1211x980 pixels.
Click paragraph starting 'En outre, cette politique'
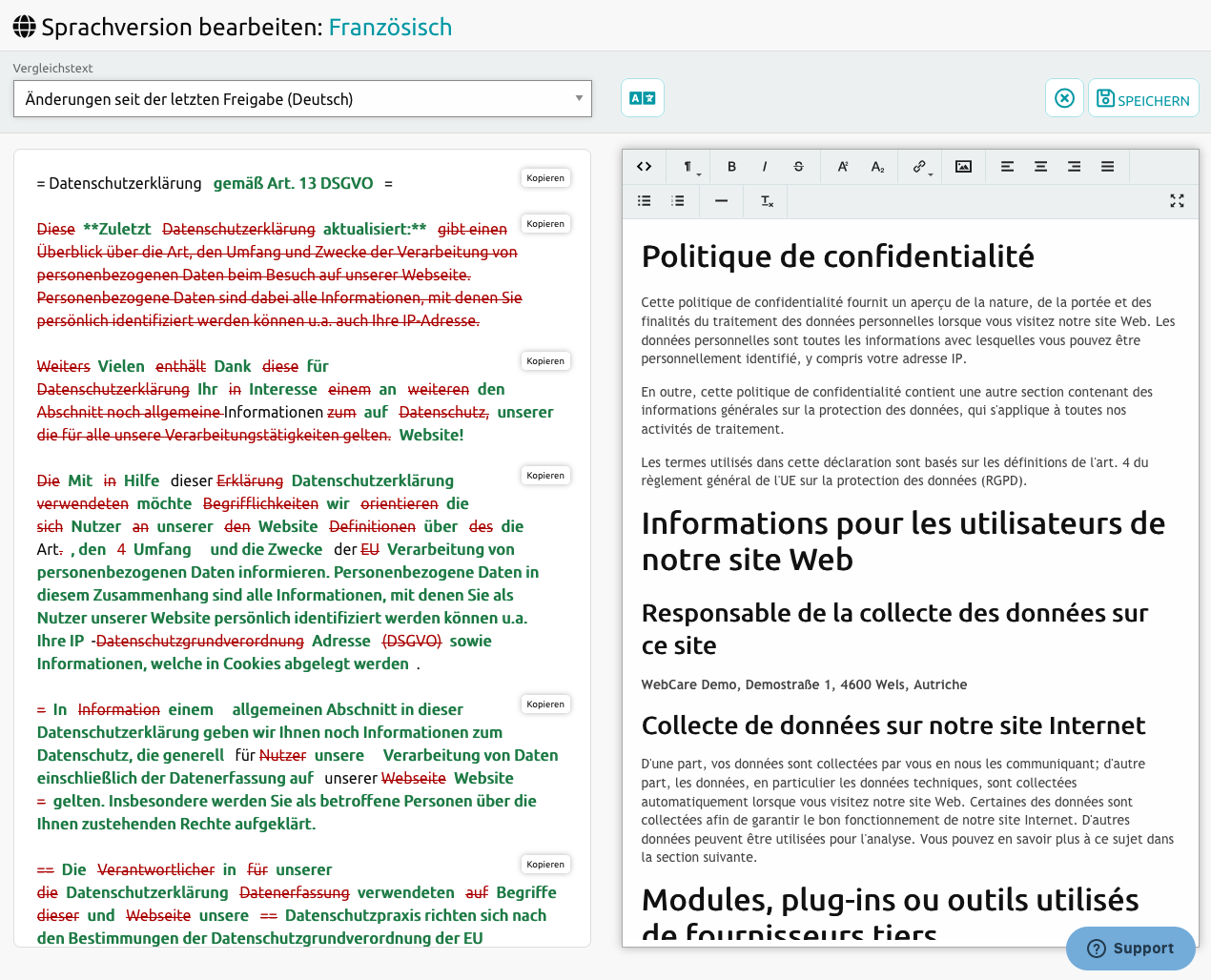click(x=897, y=410)
